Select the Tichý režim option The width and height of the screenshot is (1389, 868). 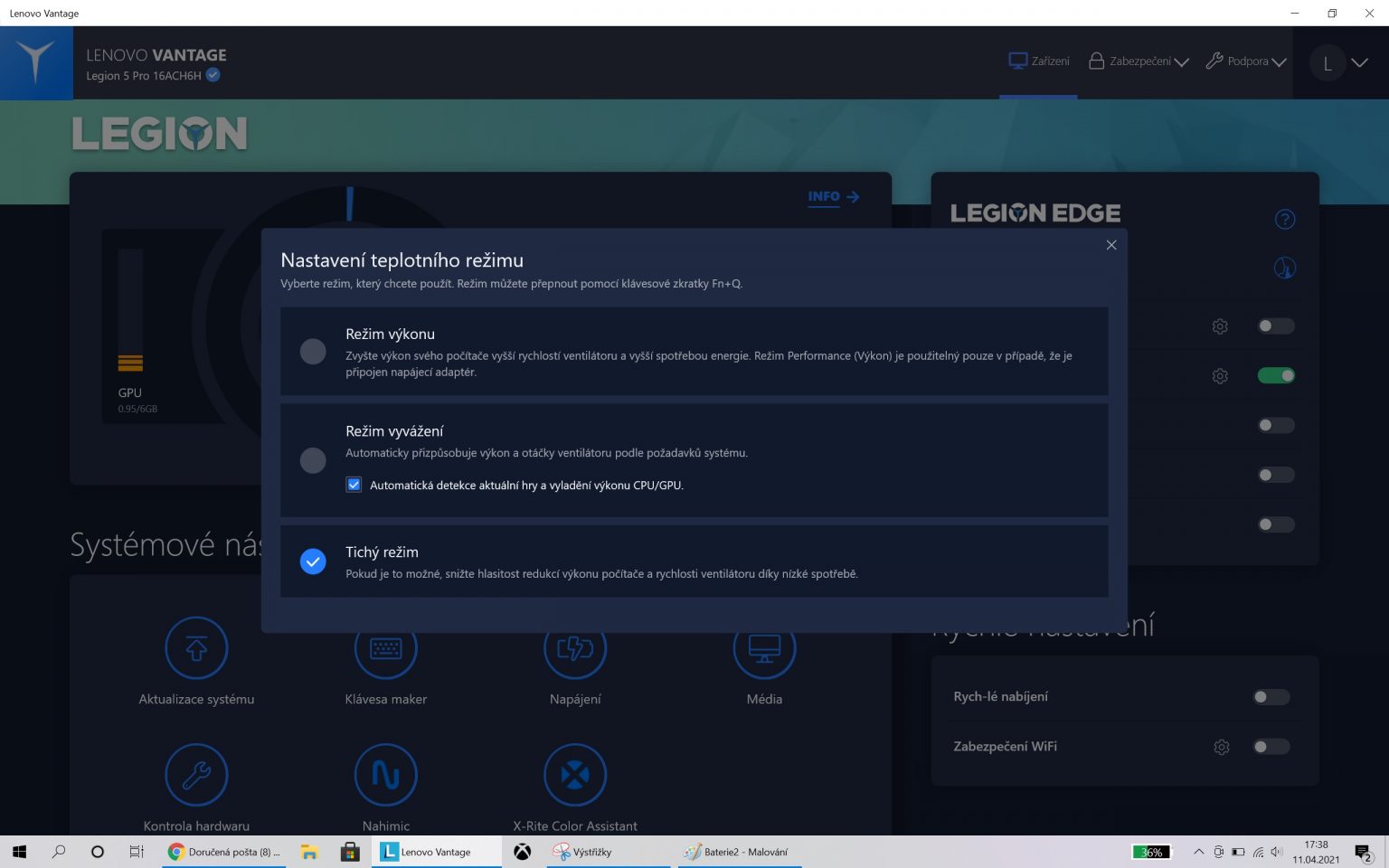coord(313,561)
